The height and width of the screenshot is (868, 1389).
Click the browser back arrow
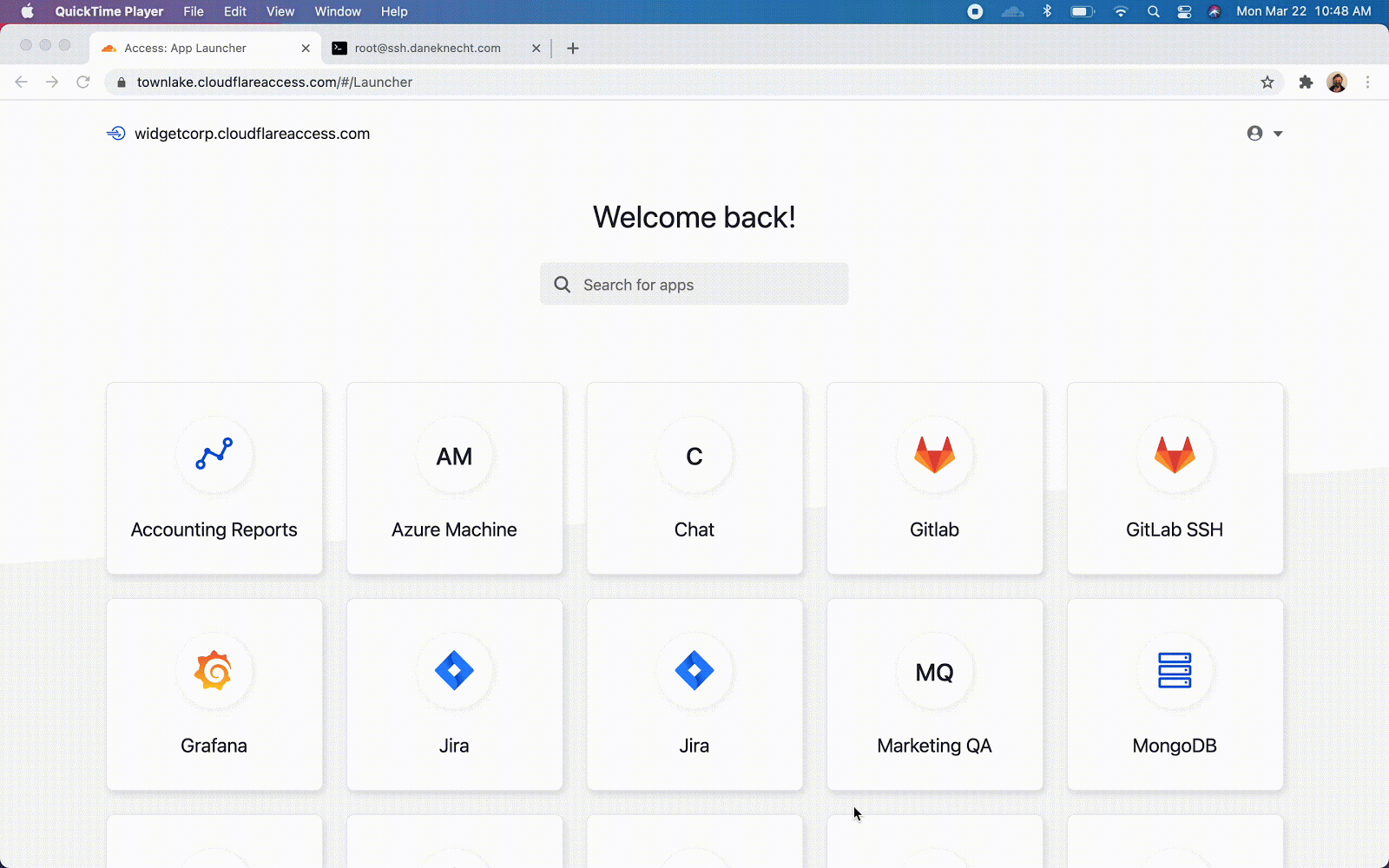click(22, 82)
